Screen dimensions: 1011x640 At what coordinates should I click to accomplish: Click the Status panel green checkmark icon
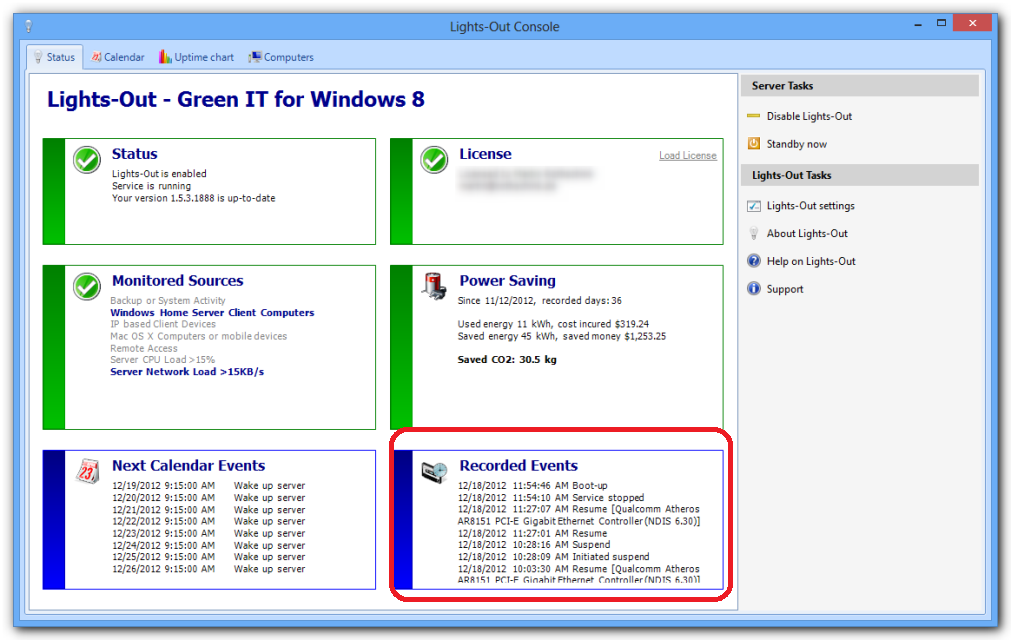(x=86, y=160)
